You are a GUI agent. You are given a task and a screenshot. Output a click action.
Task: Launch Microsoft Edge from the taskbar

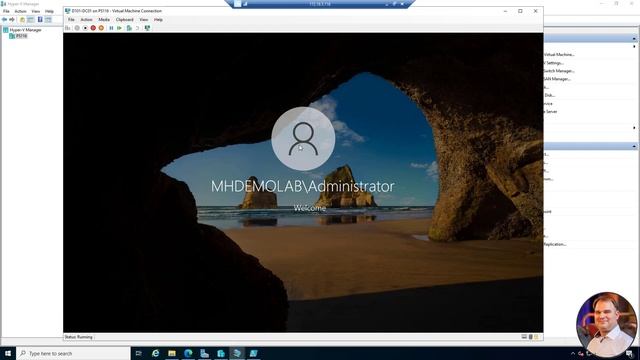pyautogui.click(x=188, y=353)
